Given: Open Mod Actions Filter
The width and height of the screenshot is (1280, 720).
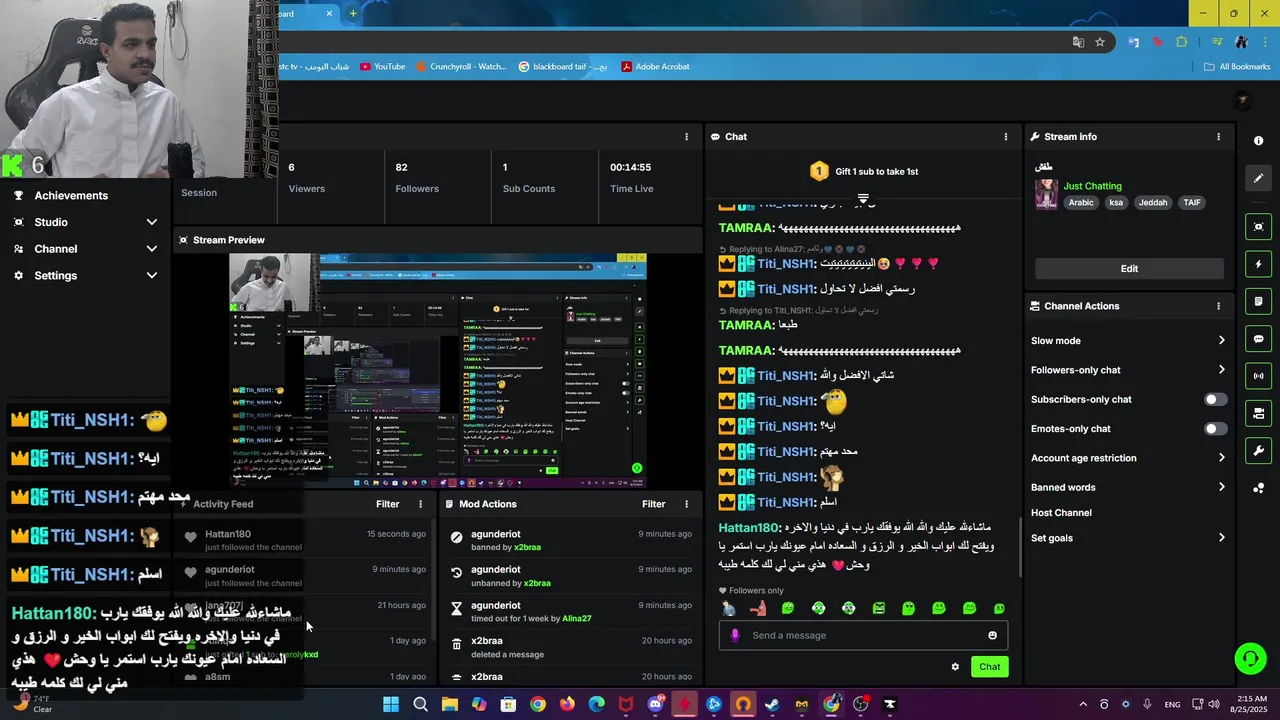Looking at the screenshot, I should pyautogui.click(x=654, y=504).
